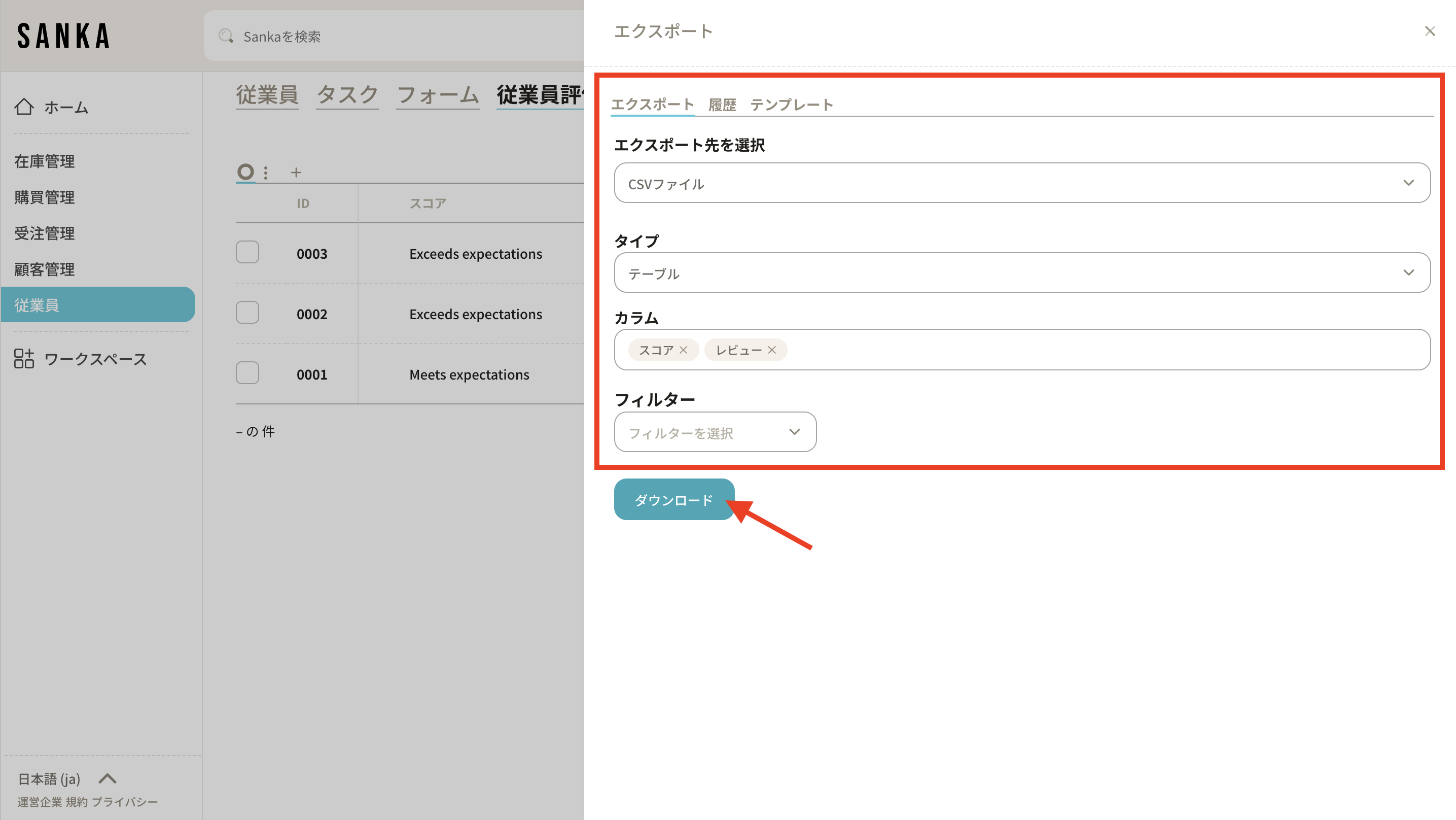Close the export panel
This screenshot has height=820, width=1456.
(x=1430, y=31)
